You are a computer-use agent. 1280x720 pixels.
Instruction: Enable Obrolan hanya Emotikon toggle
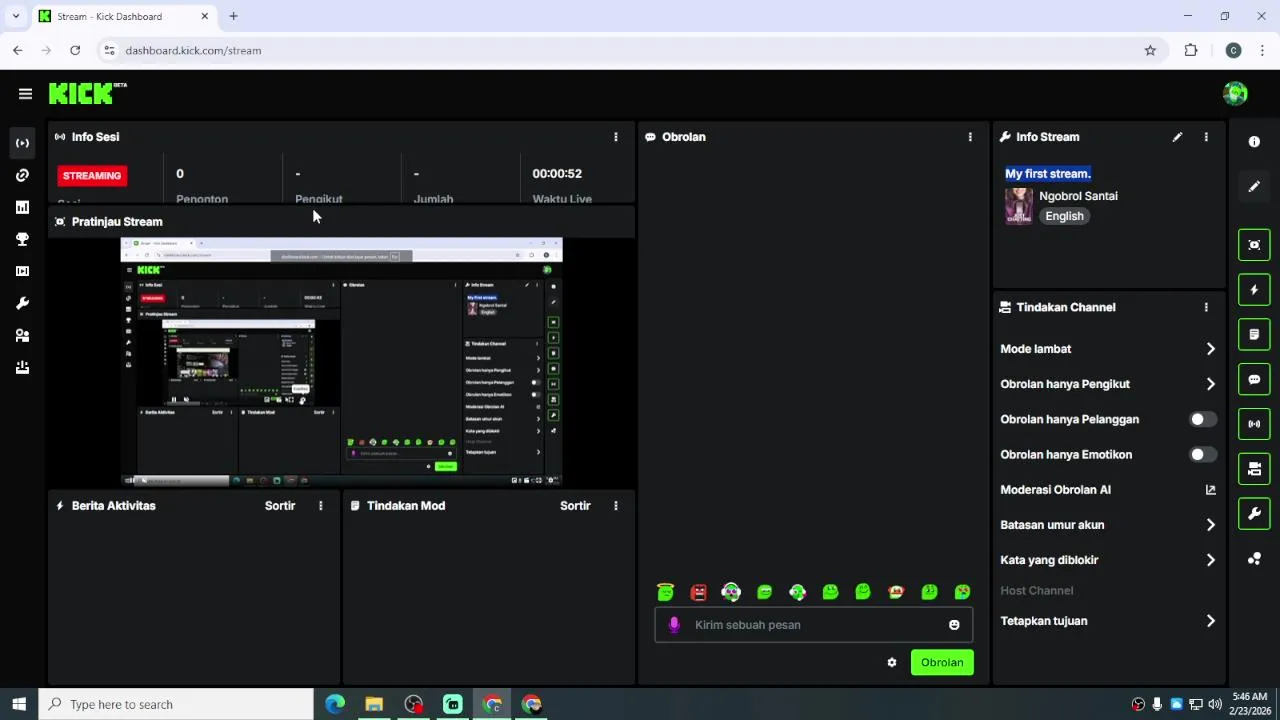[x=1203, y=454]
